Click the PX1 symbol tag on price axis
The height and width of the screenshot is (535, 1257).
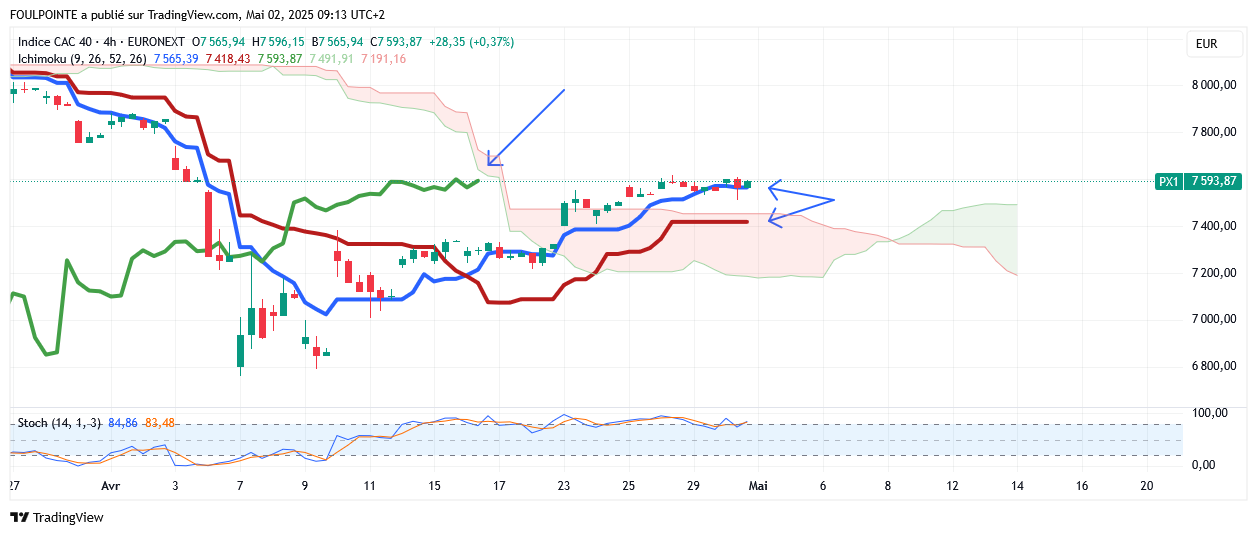click(x=1169, y=181)
